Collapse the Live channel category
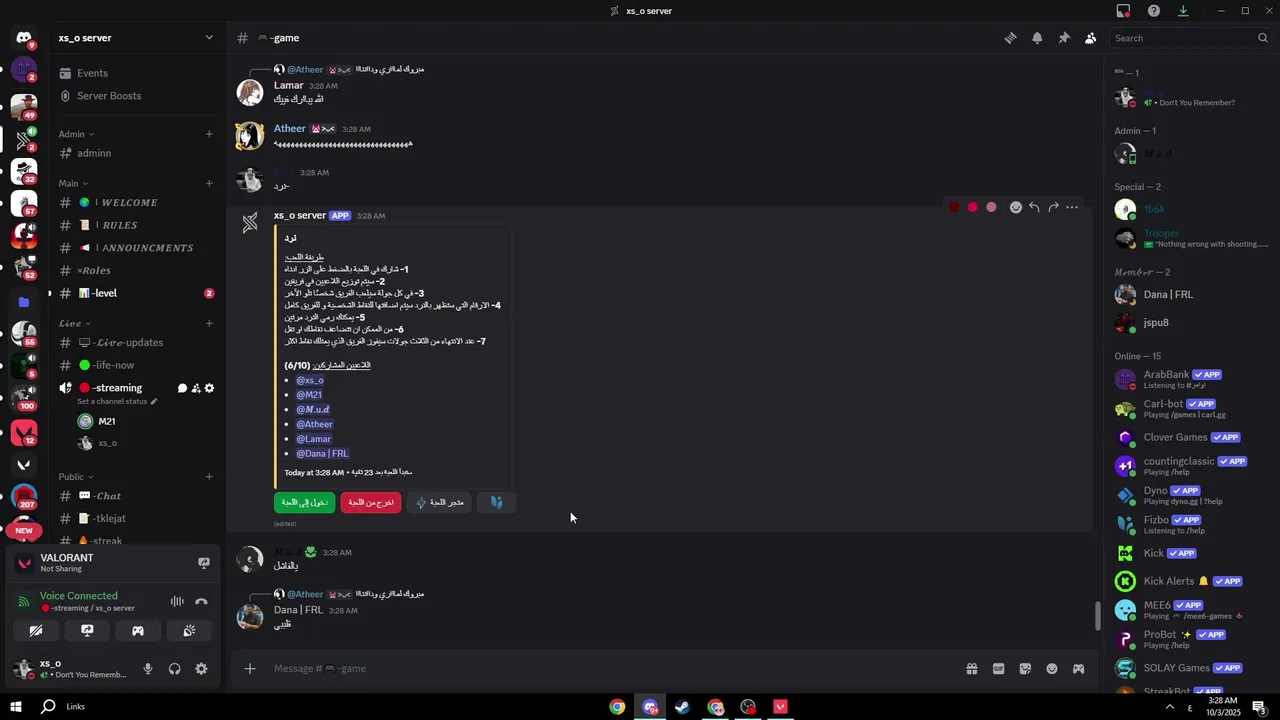Image resolution: width=1280 pixels, height=720 pixels. point(74,324)
